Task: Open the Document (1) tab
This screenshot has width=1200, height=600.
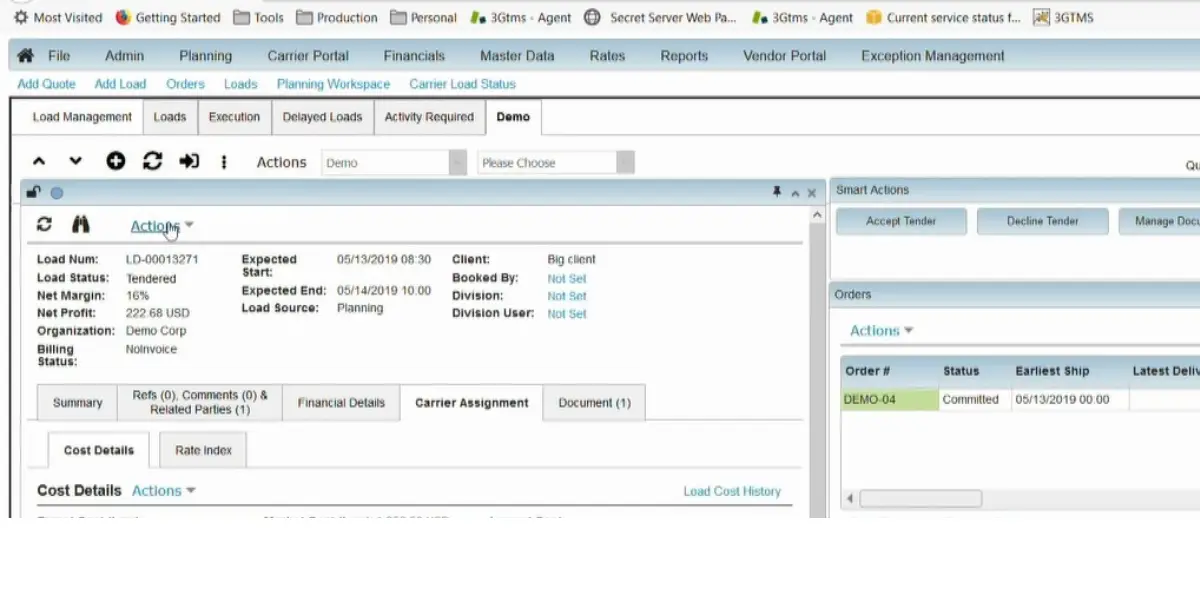Action: (x=594, y=403)
